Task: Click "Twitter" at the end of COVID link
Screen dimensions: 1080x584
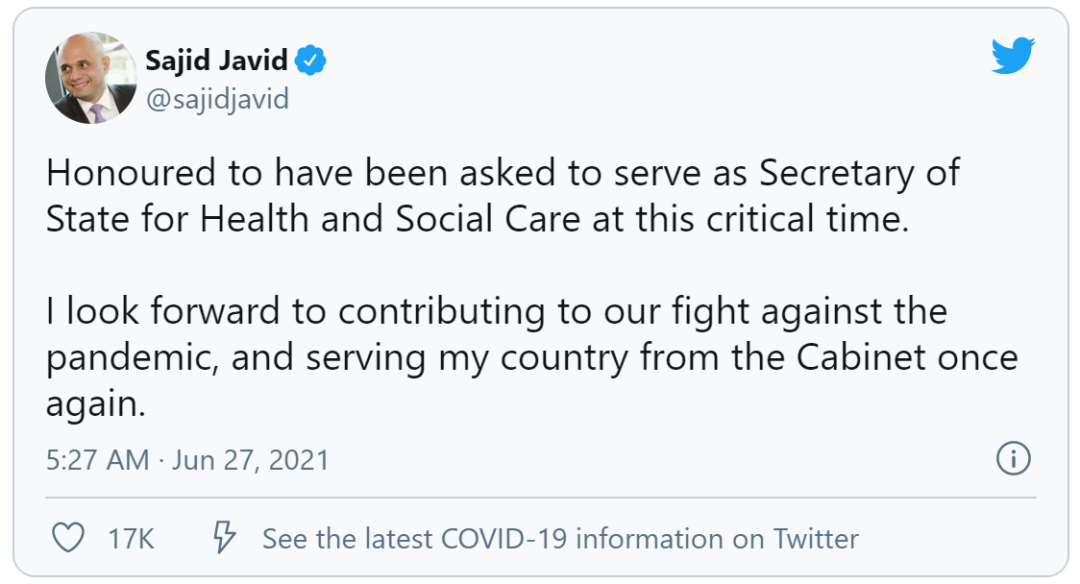Action: pyautogui.click(x=814, y=540)
